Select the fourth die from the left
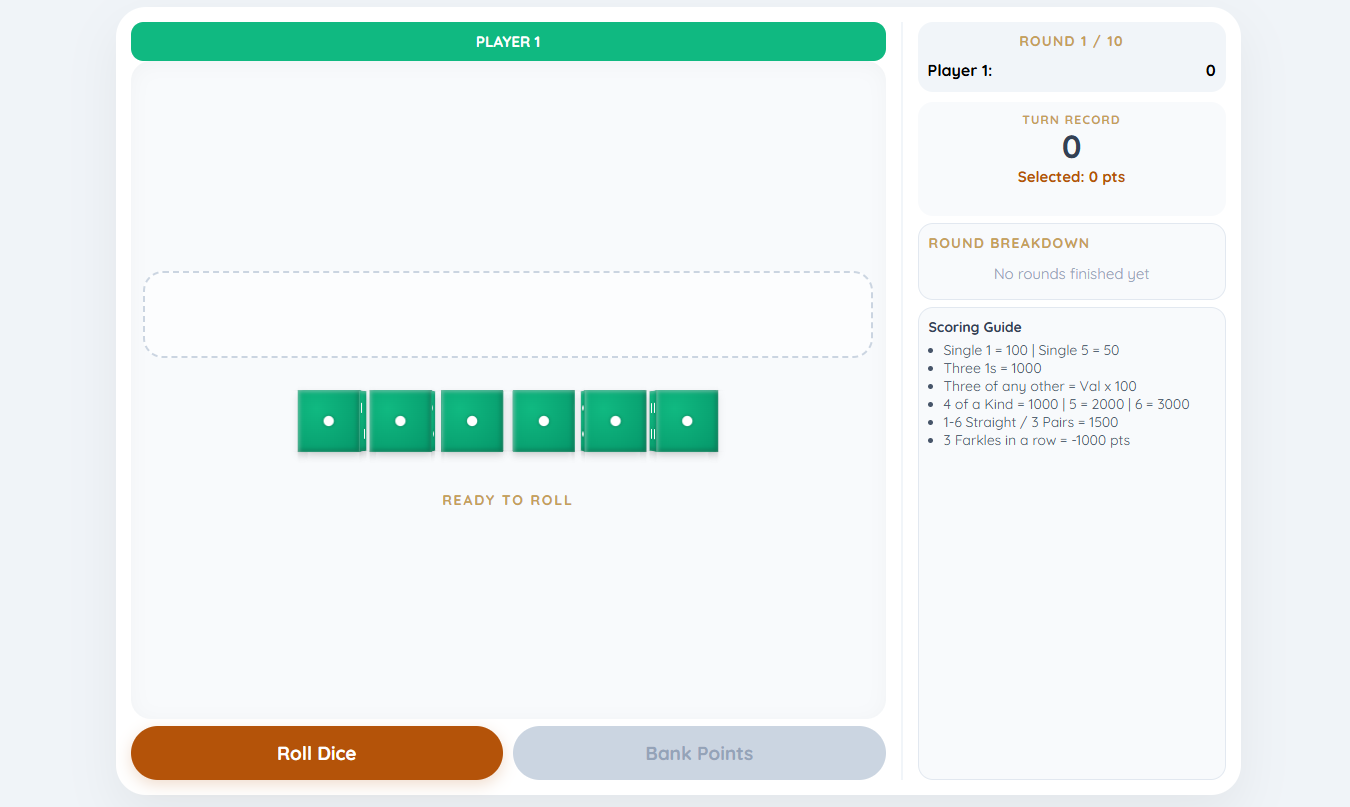The image size is (1350, 807). pos(544,421)
